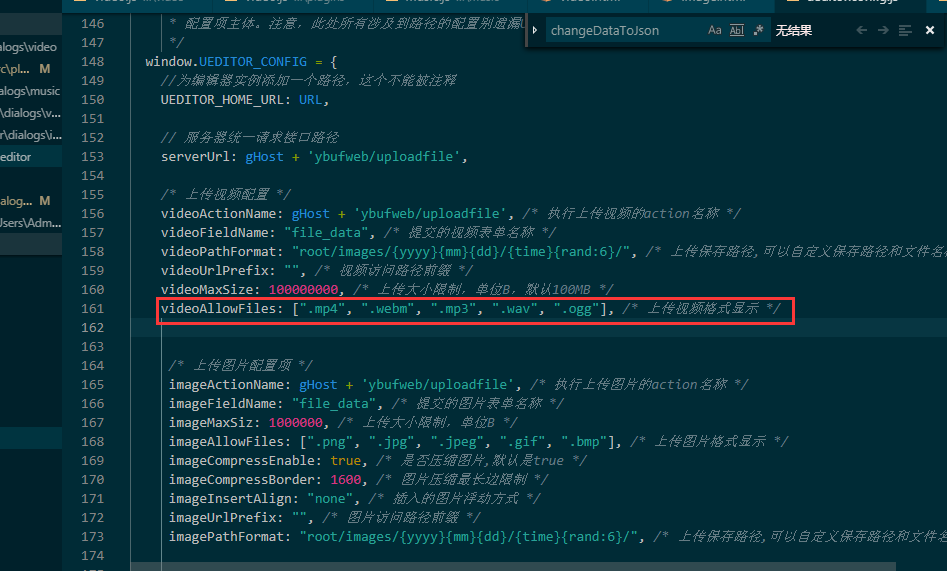Click the imagePathFormat property
947x571 pixels.
tap(225, 537)
